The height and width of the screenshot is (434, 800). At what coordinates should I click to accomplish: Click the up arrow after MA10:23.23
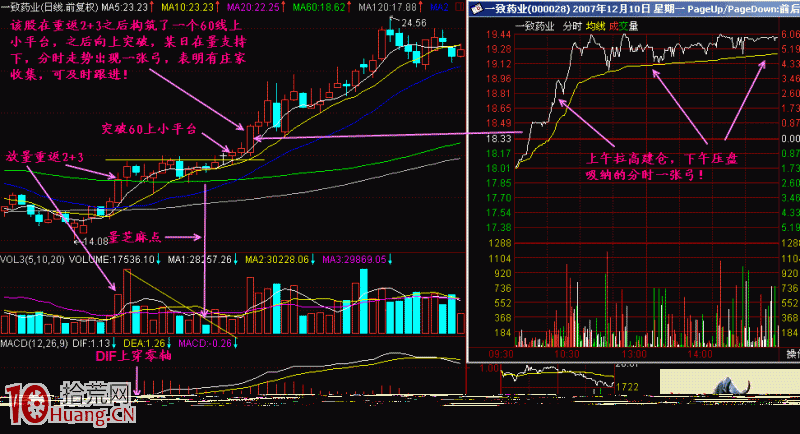218,7
